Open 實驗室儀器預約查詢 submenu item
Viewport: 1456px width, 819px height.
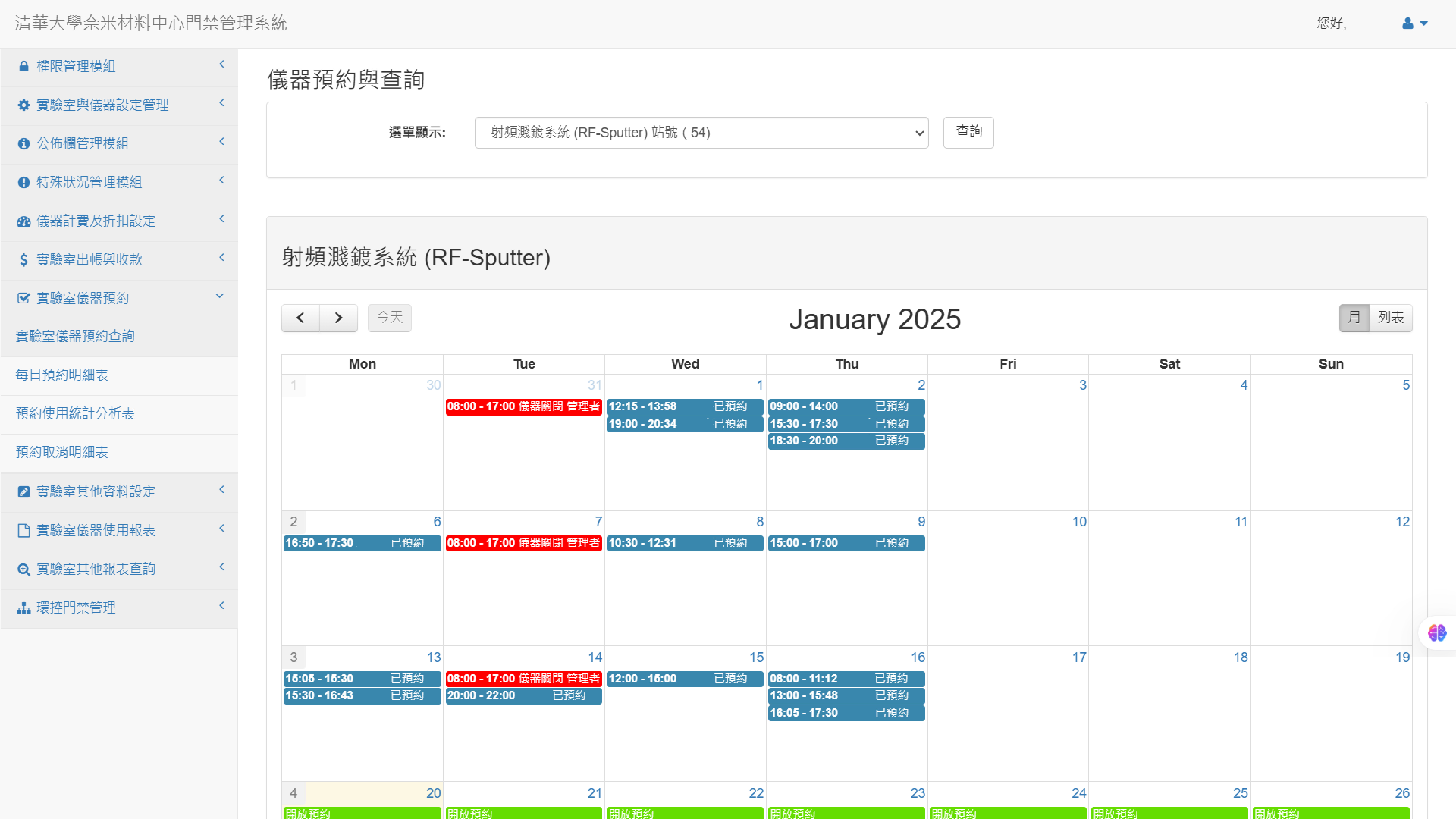coord(75,336)
